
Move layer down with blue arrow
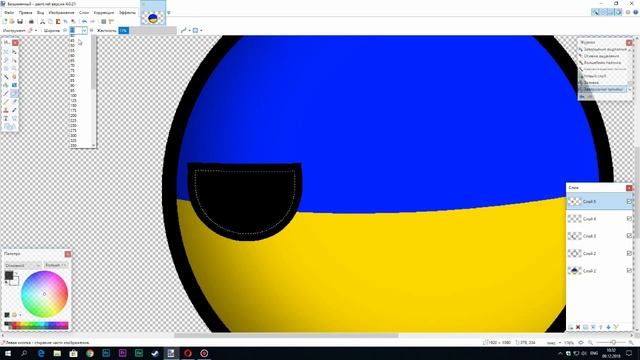(x=608, y=327)
